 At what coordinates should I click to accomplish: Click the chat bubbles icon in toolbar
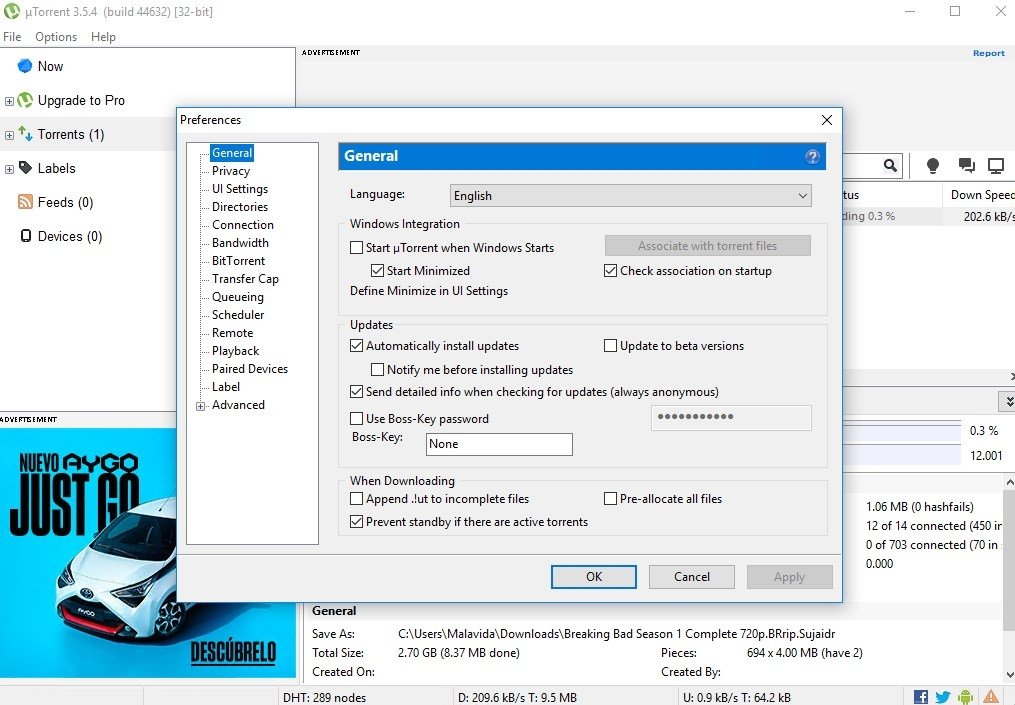966,166
